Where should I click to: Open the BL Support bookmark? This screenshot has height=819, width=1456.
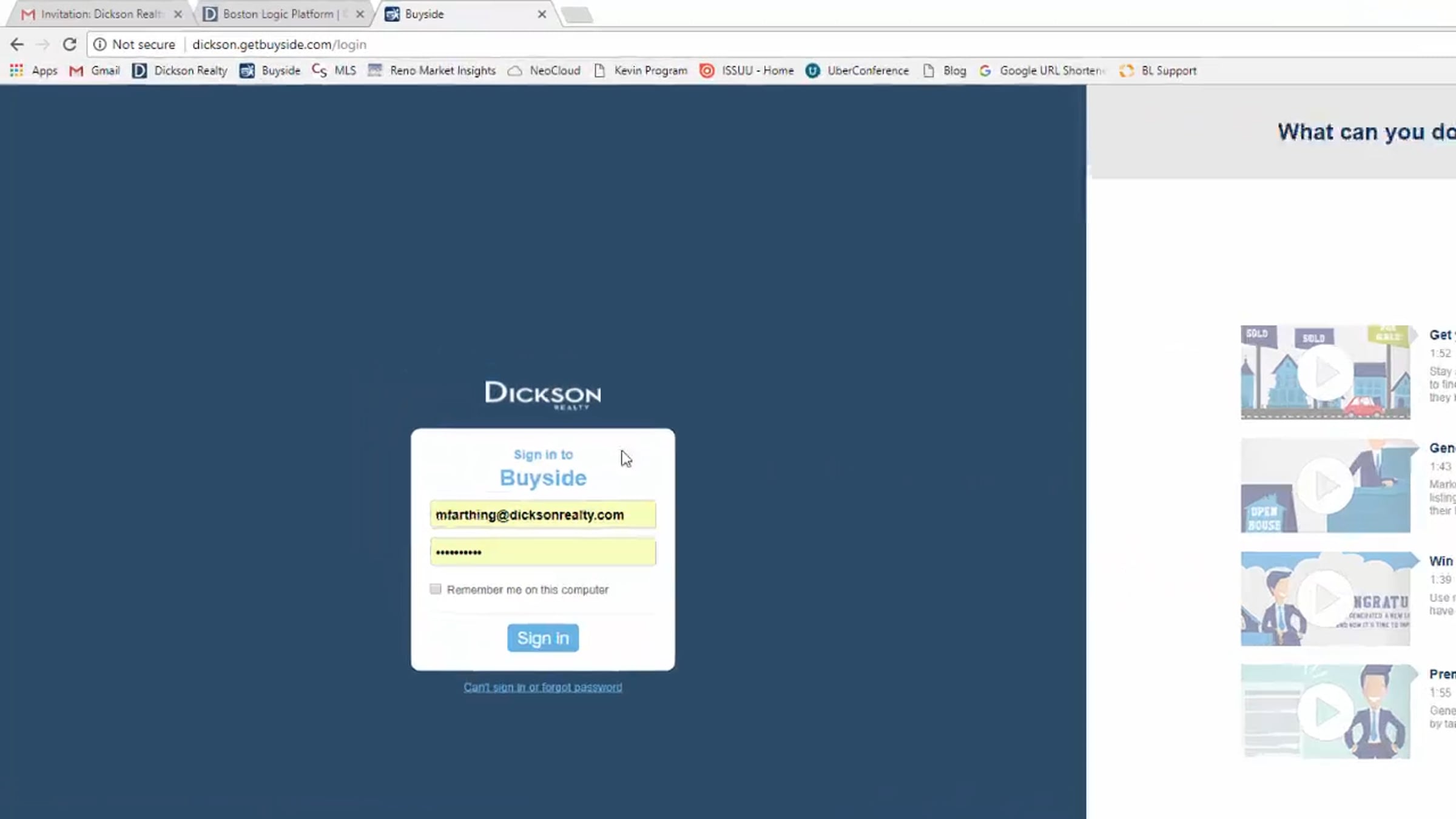coord(1158,70)
